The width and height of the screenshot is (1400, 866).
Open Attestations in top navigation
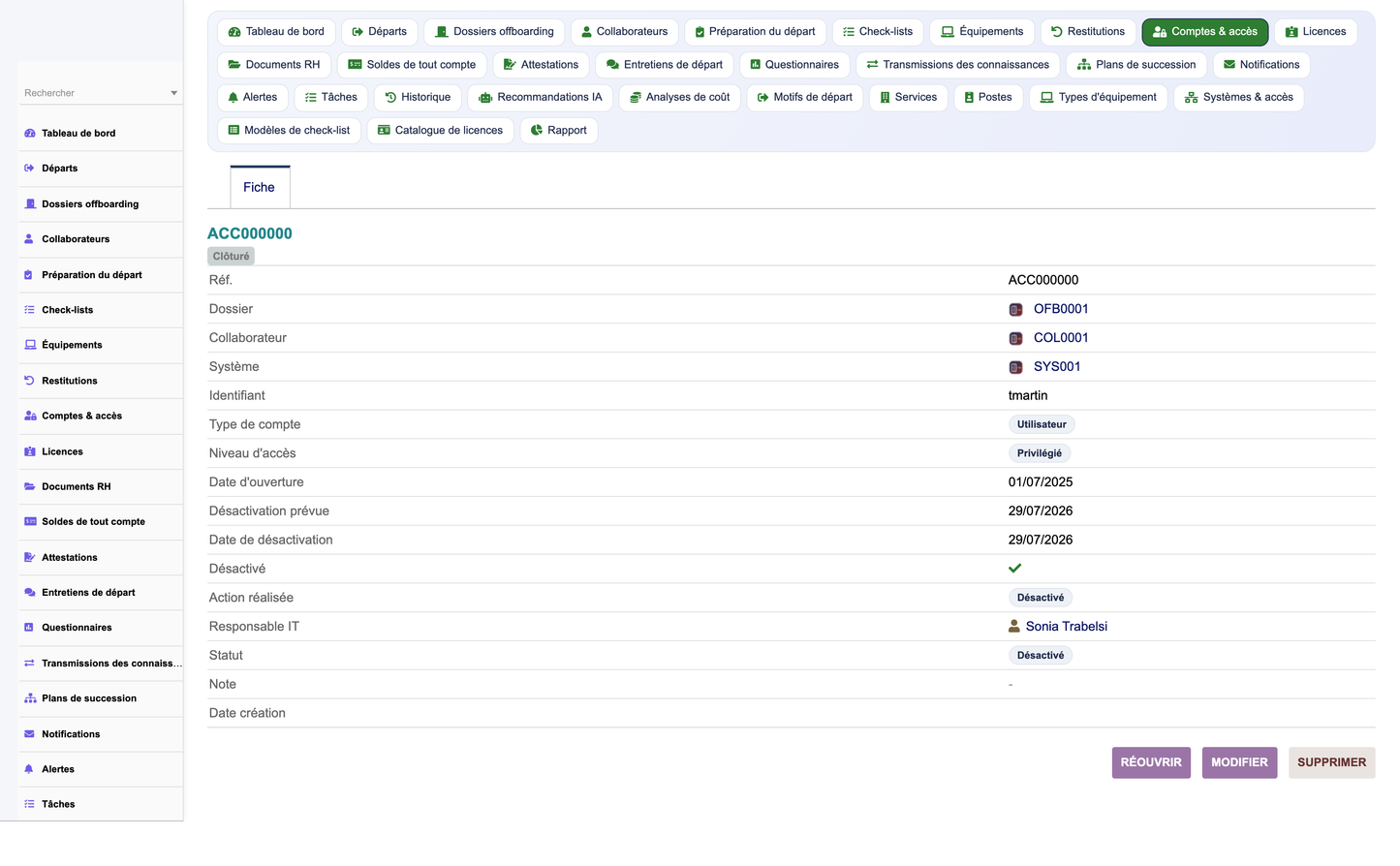(541, 65)
